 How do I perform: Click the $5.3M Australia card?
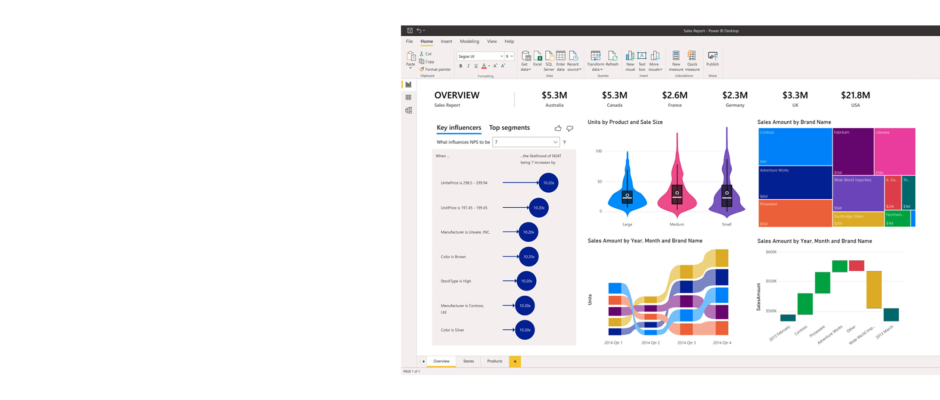(555, 99)
